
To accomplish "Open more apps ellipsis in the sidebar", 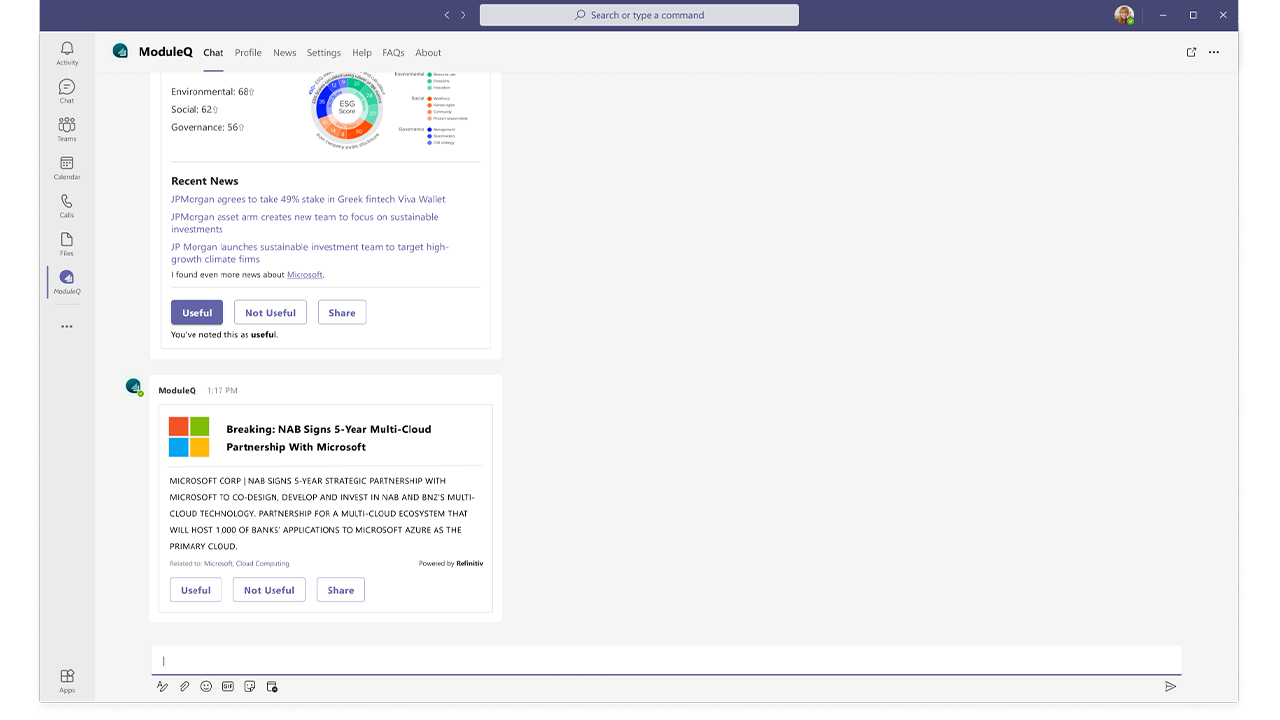I will coord(67,326).
